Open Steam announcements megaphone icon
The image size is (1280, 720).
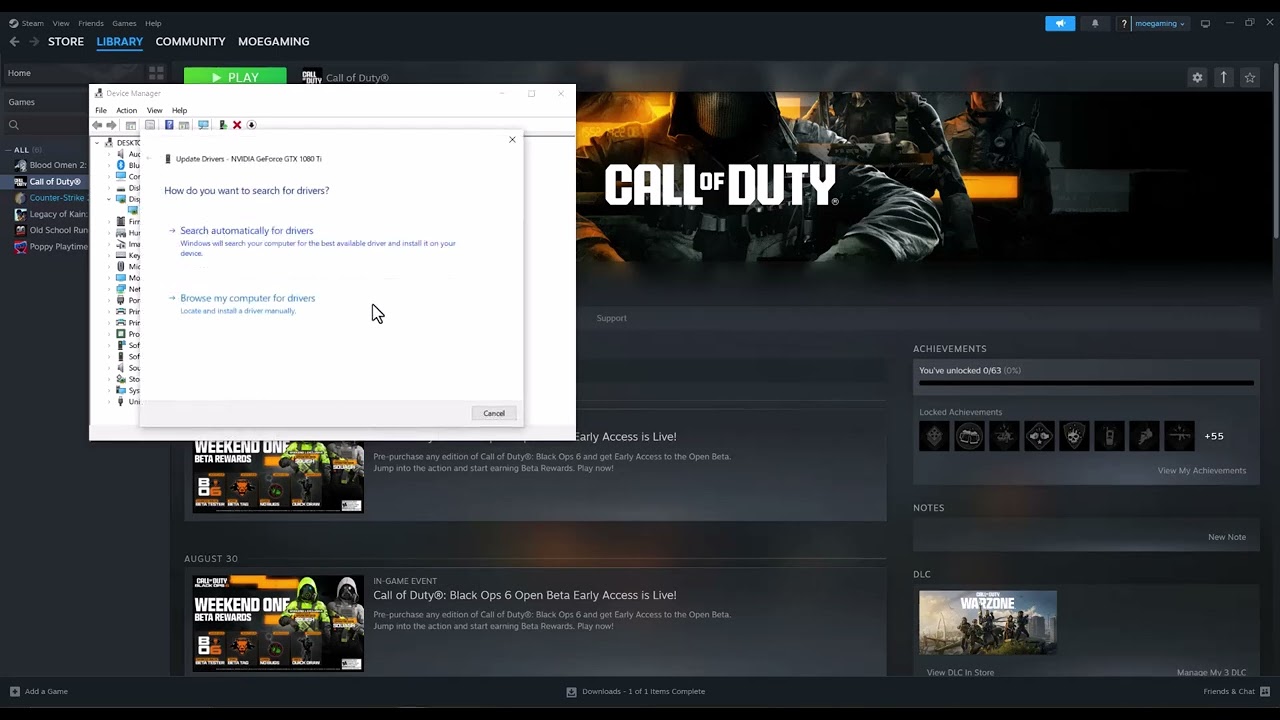click(1060, 23)
